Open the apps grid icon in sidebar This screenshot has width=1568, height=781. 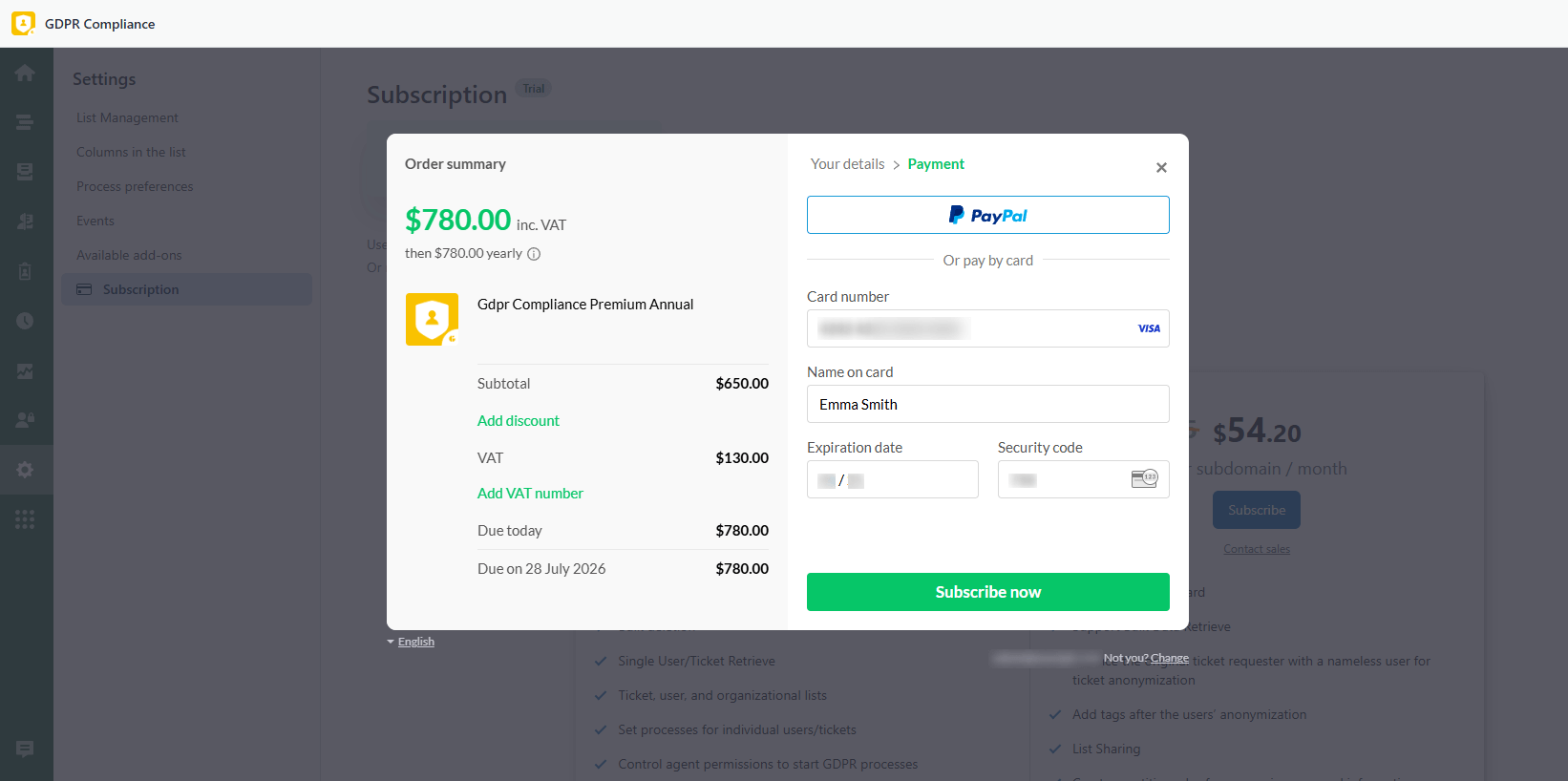coord(25,519)
